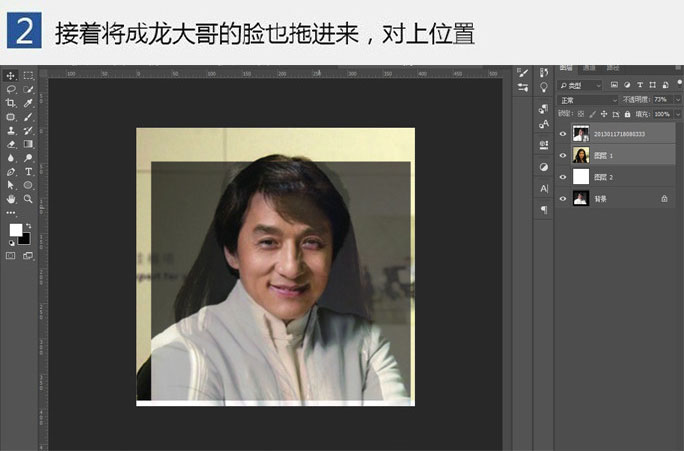Click the white foreground color swatch

(x=16, y=230)
